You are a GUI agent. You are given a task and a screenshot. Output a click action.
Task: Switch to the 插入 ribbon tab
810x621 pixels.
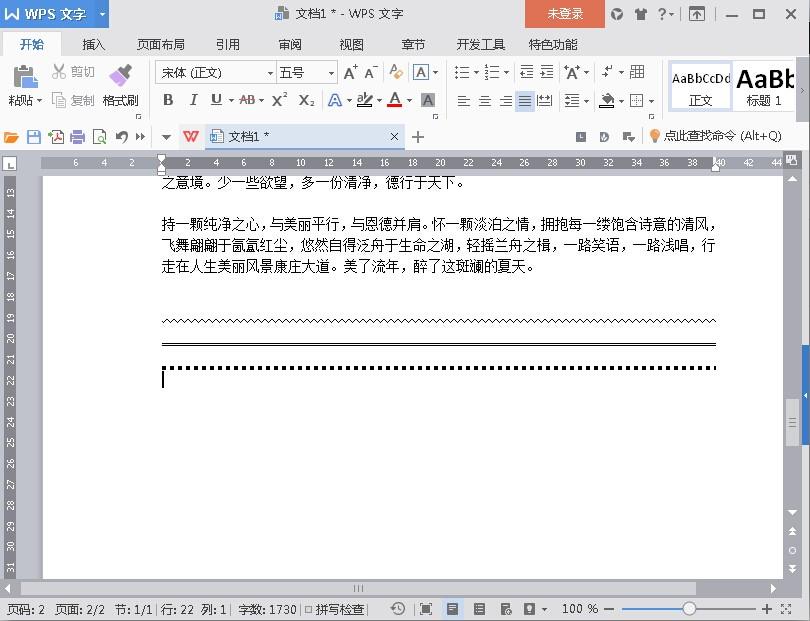pos(93,45)
